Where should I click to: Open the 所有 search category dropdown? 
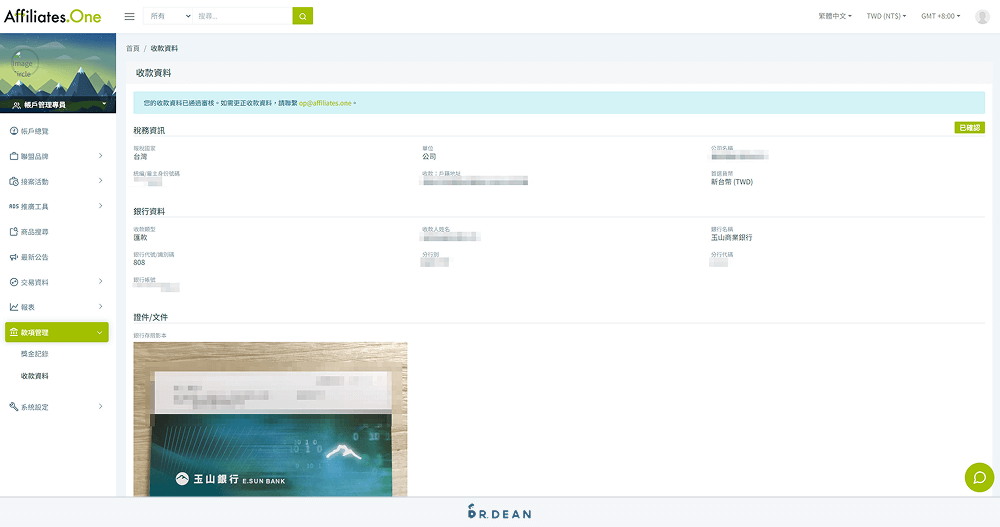tap(168, 17)
